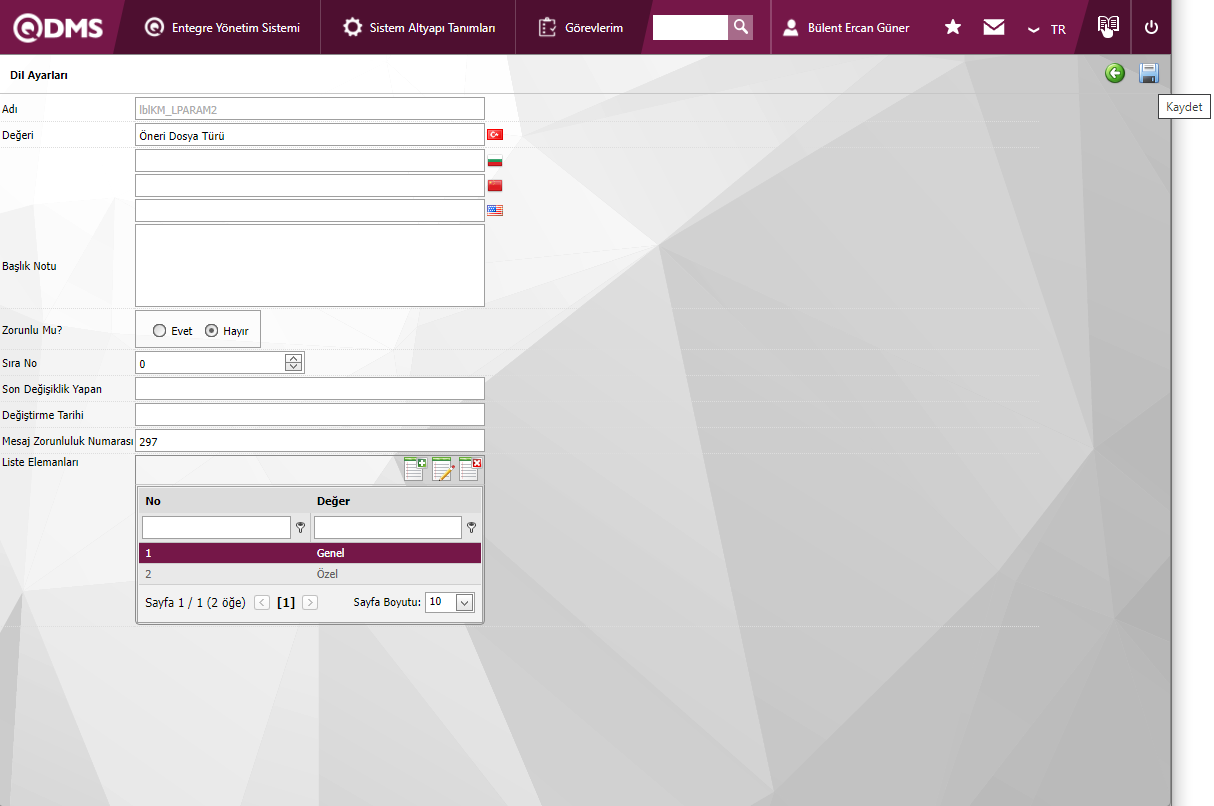Focus the top search box
The height and width of the screenshot is (806, 1214).
690,27
